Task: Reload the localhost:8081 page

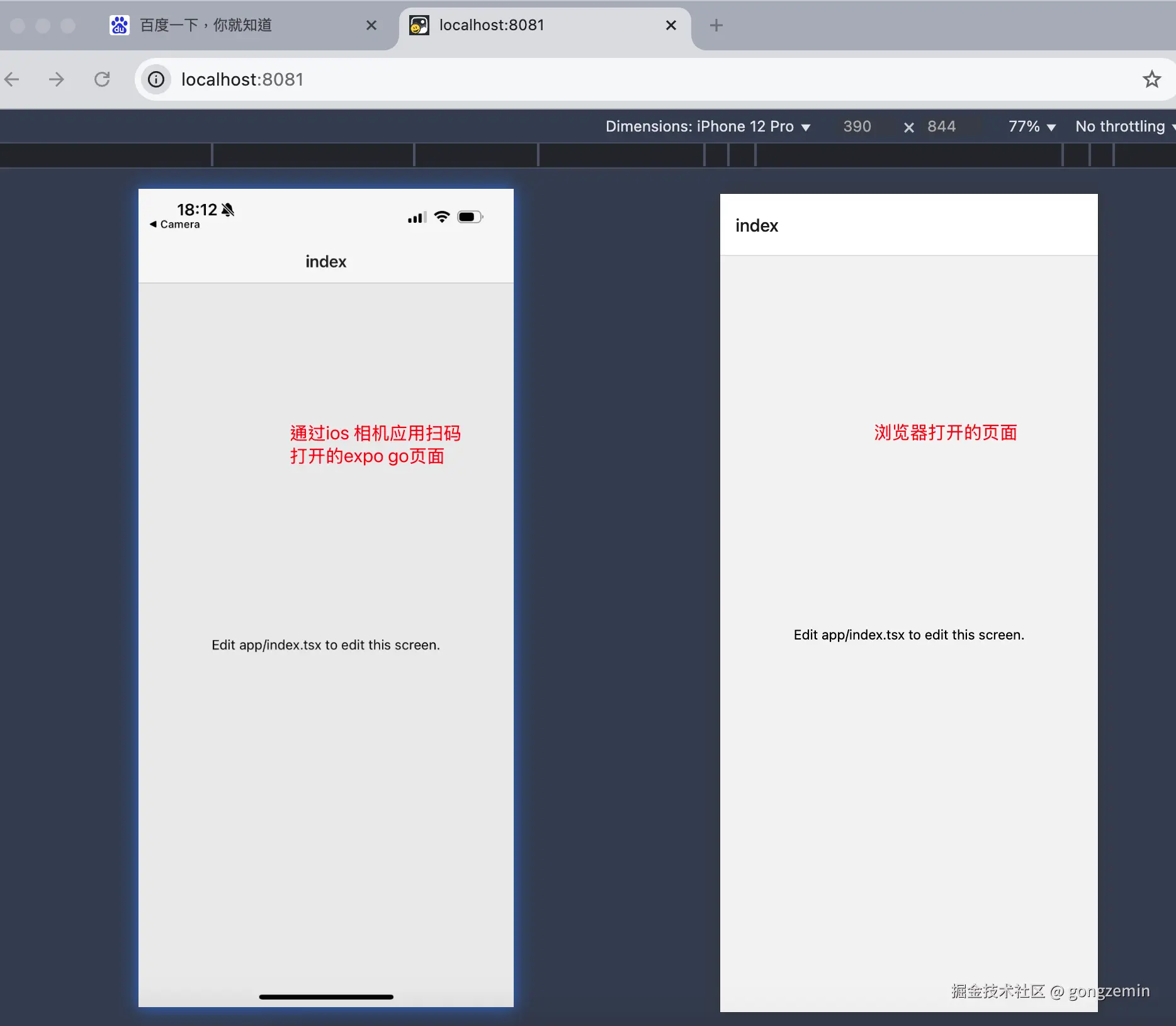Action: click(102, 79)
